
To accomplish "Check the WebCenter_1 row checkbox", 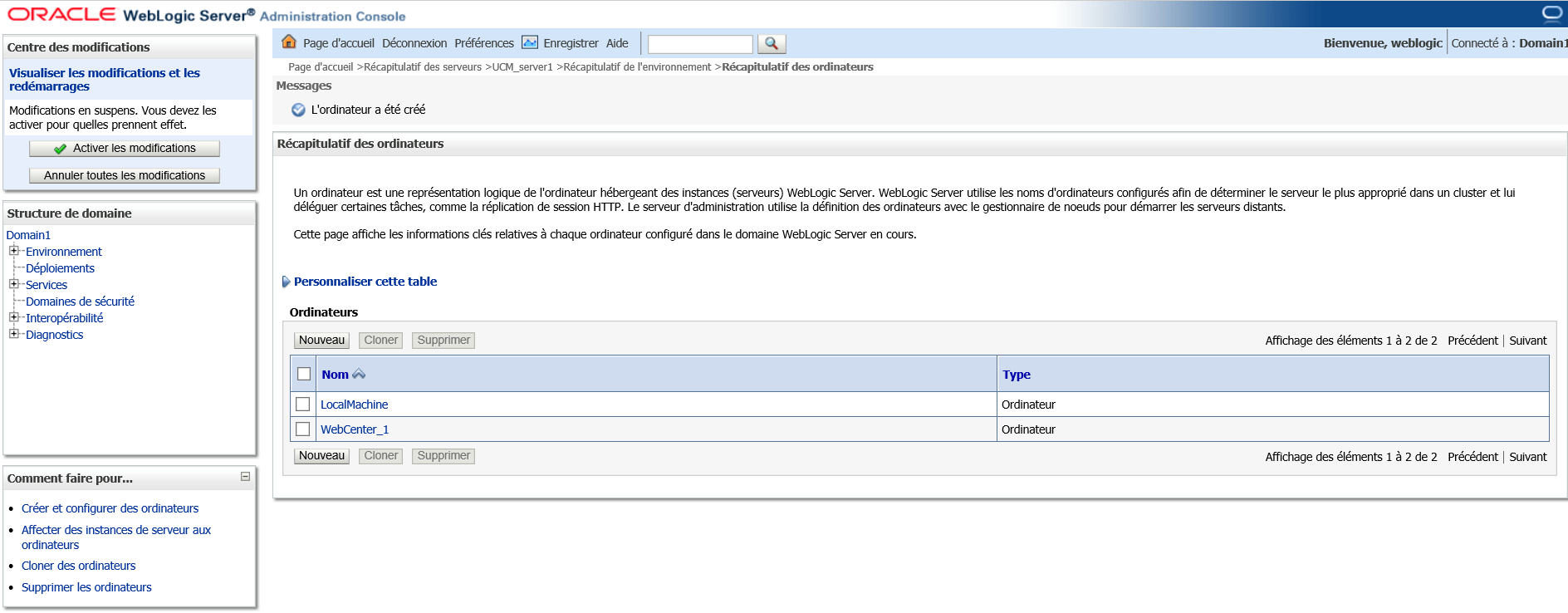I will tap(303, 429).
